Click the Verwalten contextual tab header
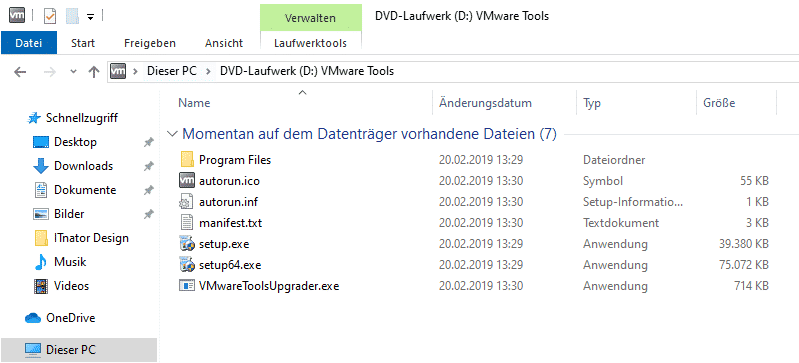The width and height of the screenshot is (799, 363). 310,18
